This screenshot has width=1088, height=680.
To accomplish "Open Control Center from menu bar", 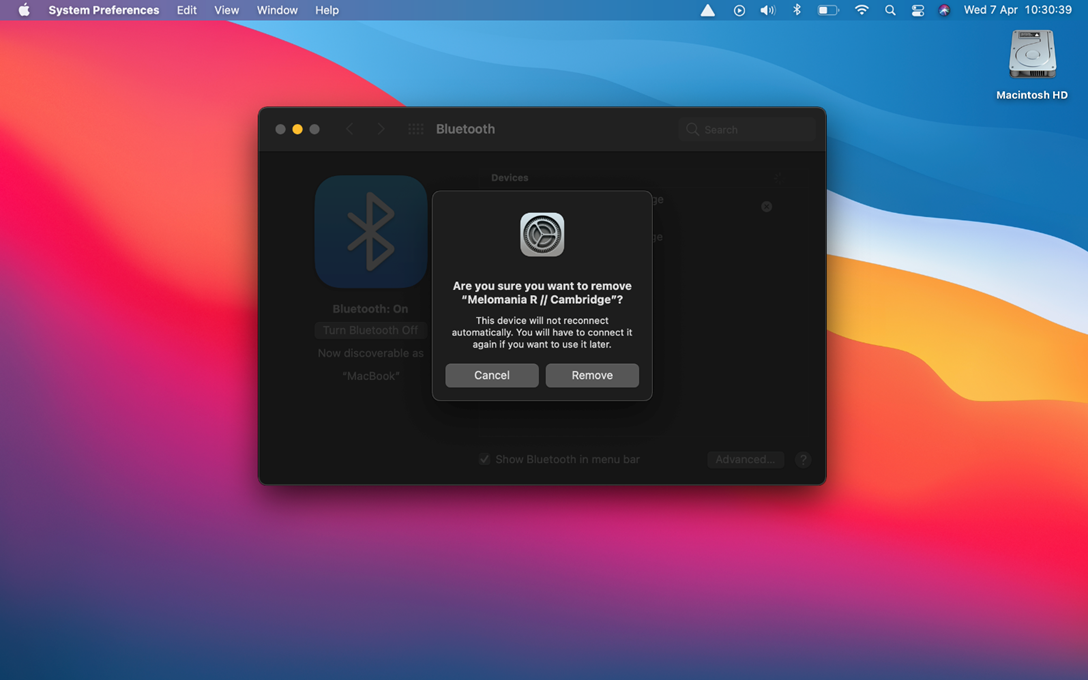I will pyautogui.click(x=917, y=10).
